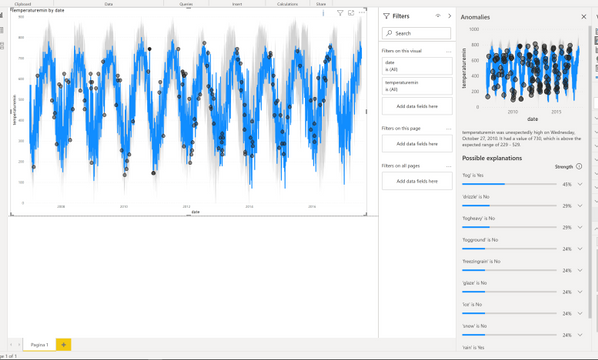Expand the 'fog' is Yes explanation
Screen dimensions: 598x360
pyautogui.click(x=580, y=184)
